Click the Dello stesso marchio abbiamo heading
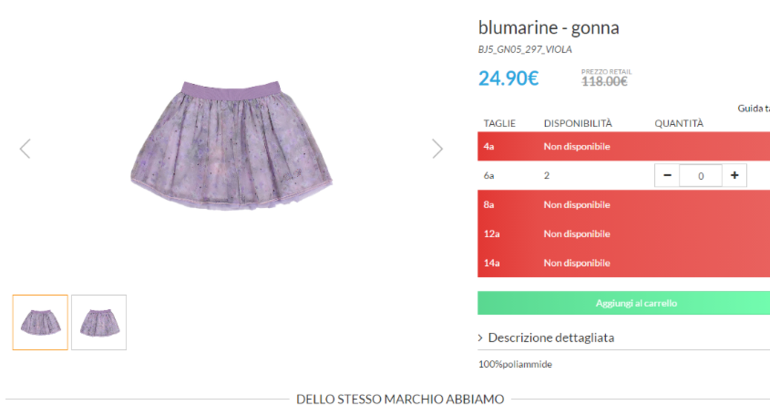The height and width of the screenshot is (405, 770). click(400, 399)
